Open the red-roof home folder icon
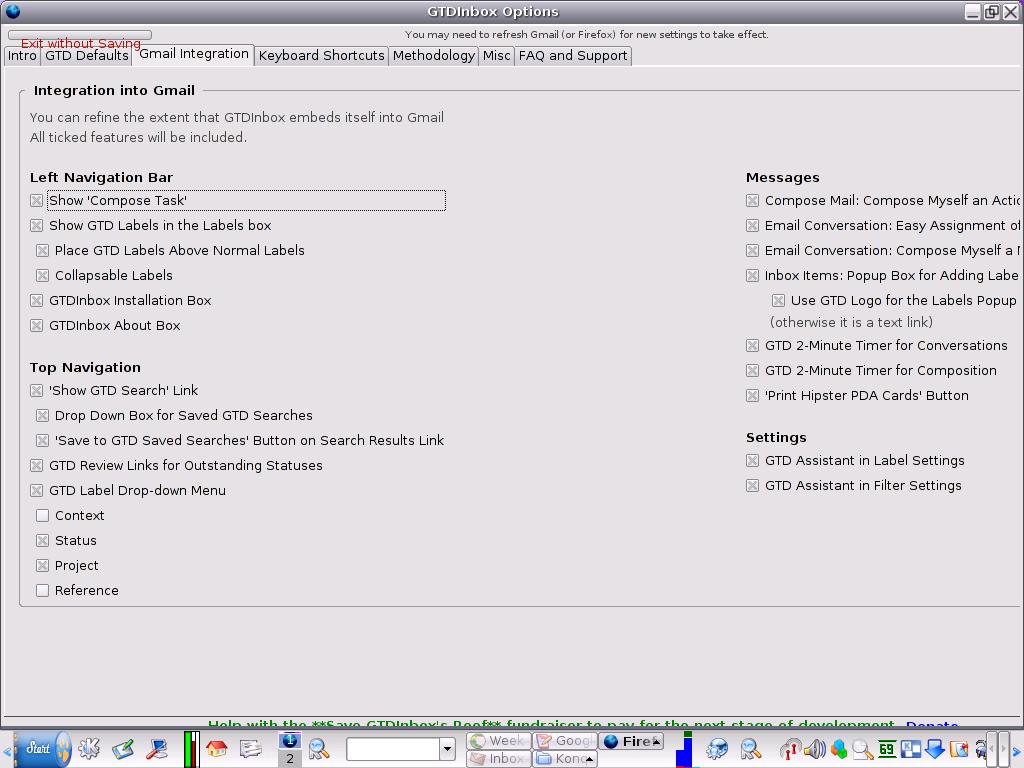This screenshot has width=1024, height=768. point(217,748)
